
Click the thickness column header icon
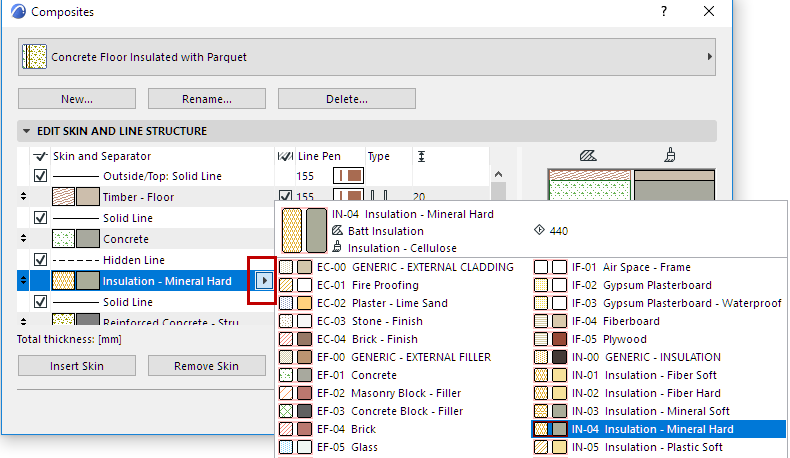422,156
